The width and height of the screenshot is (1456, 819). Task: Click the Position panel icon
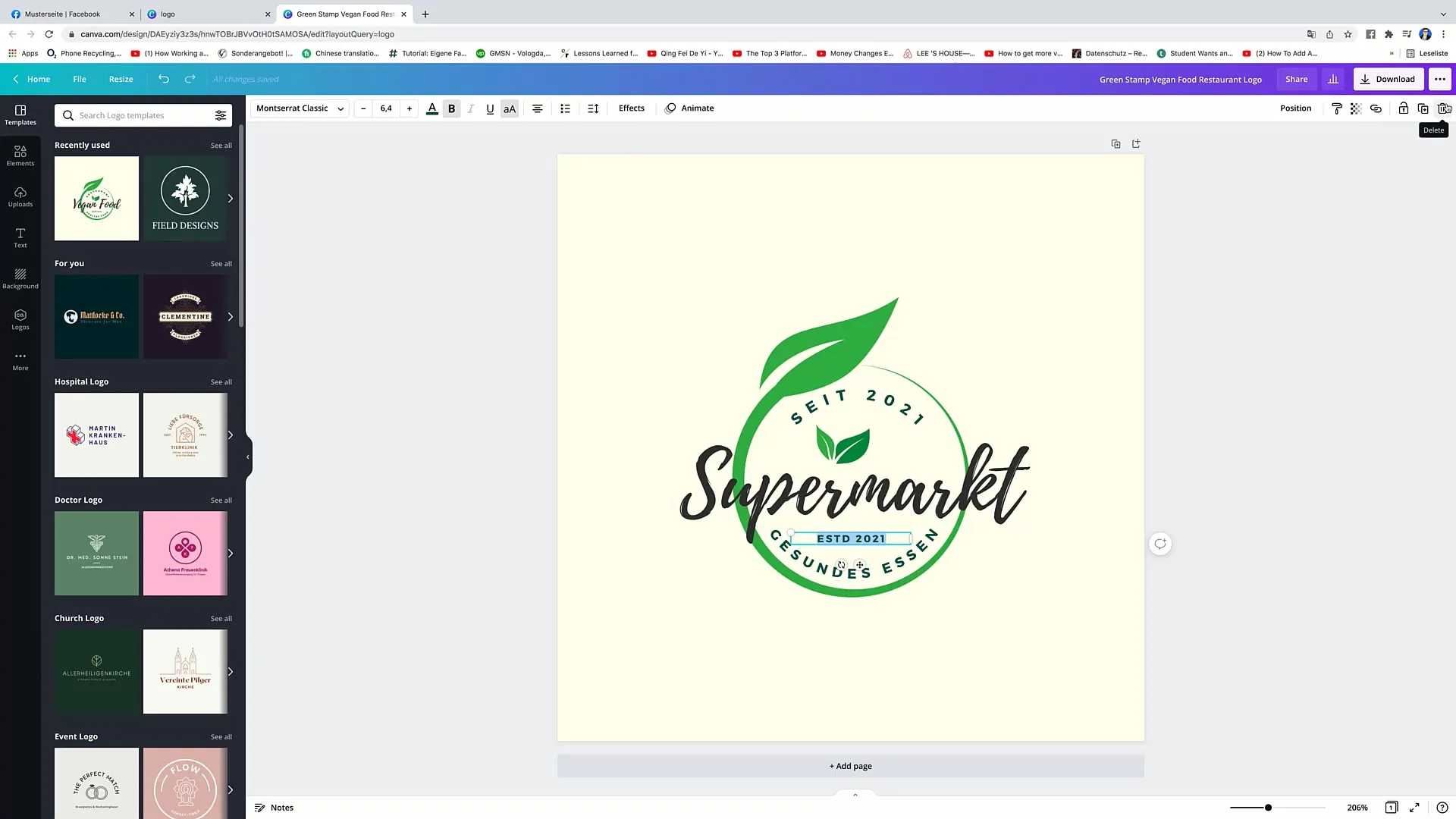click(x=1296, y=107)
